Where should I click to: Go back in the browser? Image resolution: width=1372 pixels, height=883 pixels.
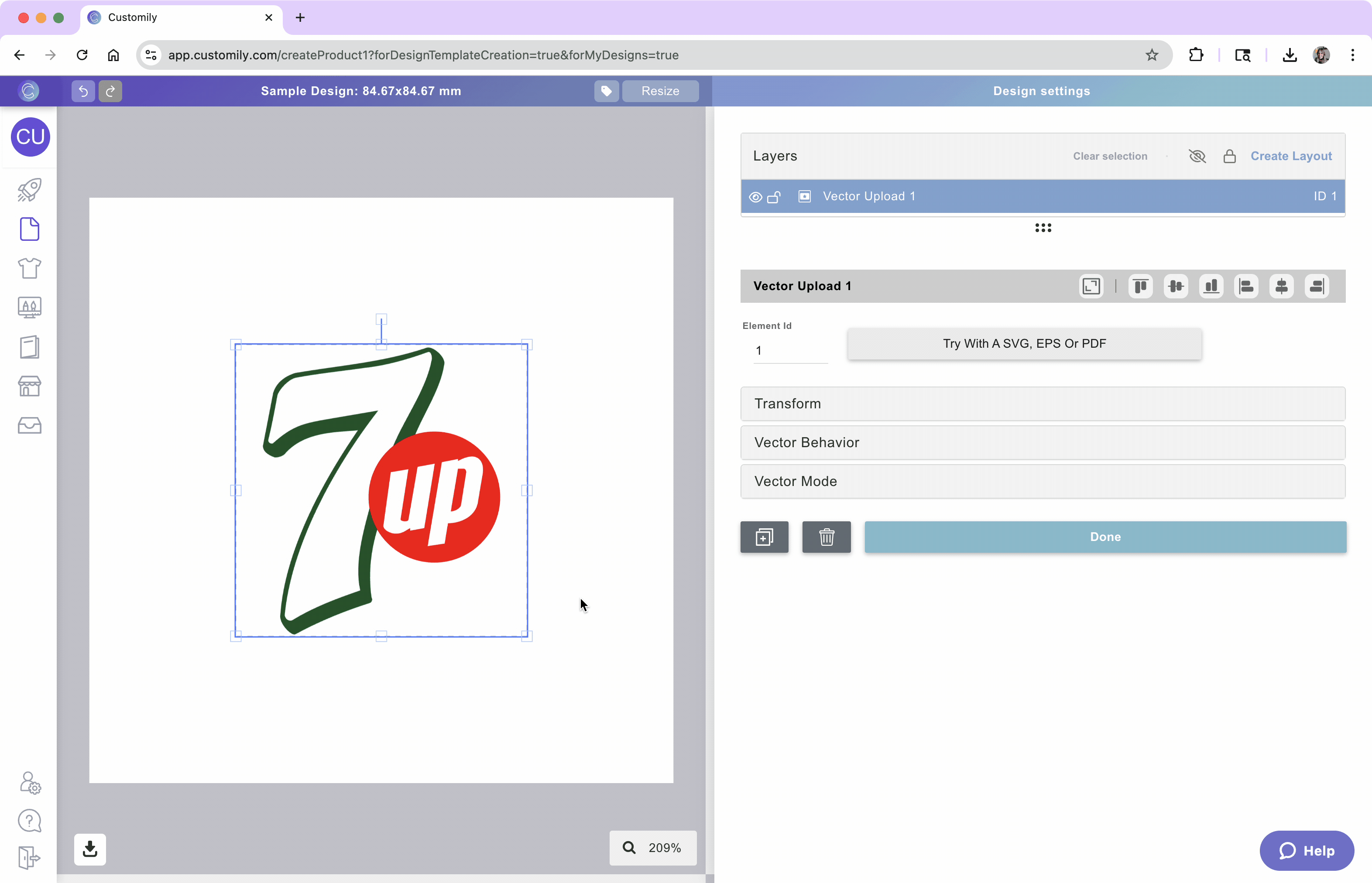point(20,55)
